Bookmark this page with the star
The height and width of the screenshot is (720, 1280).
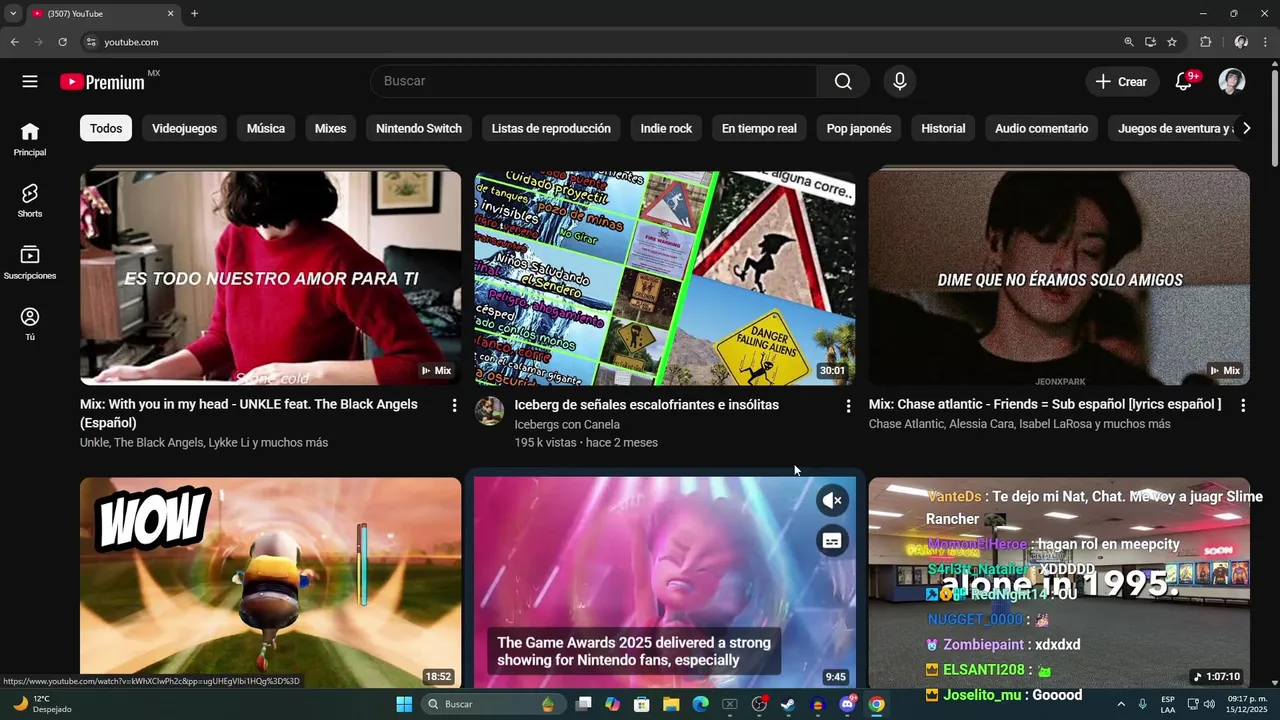tap(1172, 42)
